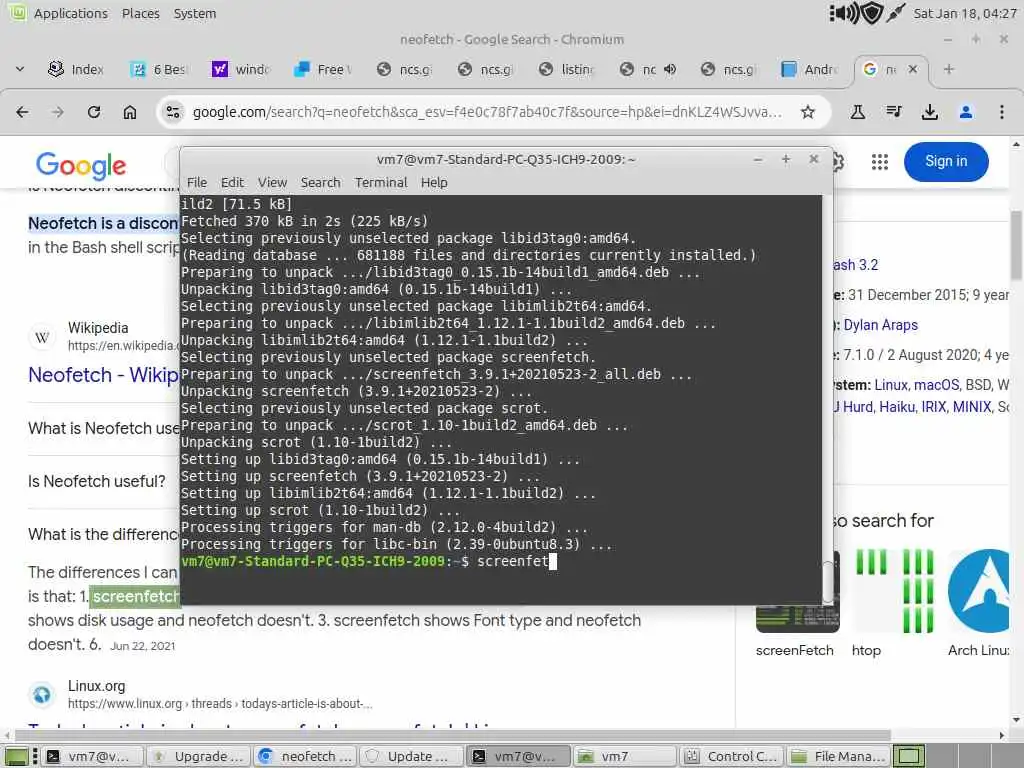Open media controls icon in Chromium toolbar

click(x=893, y=112)
